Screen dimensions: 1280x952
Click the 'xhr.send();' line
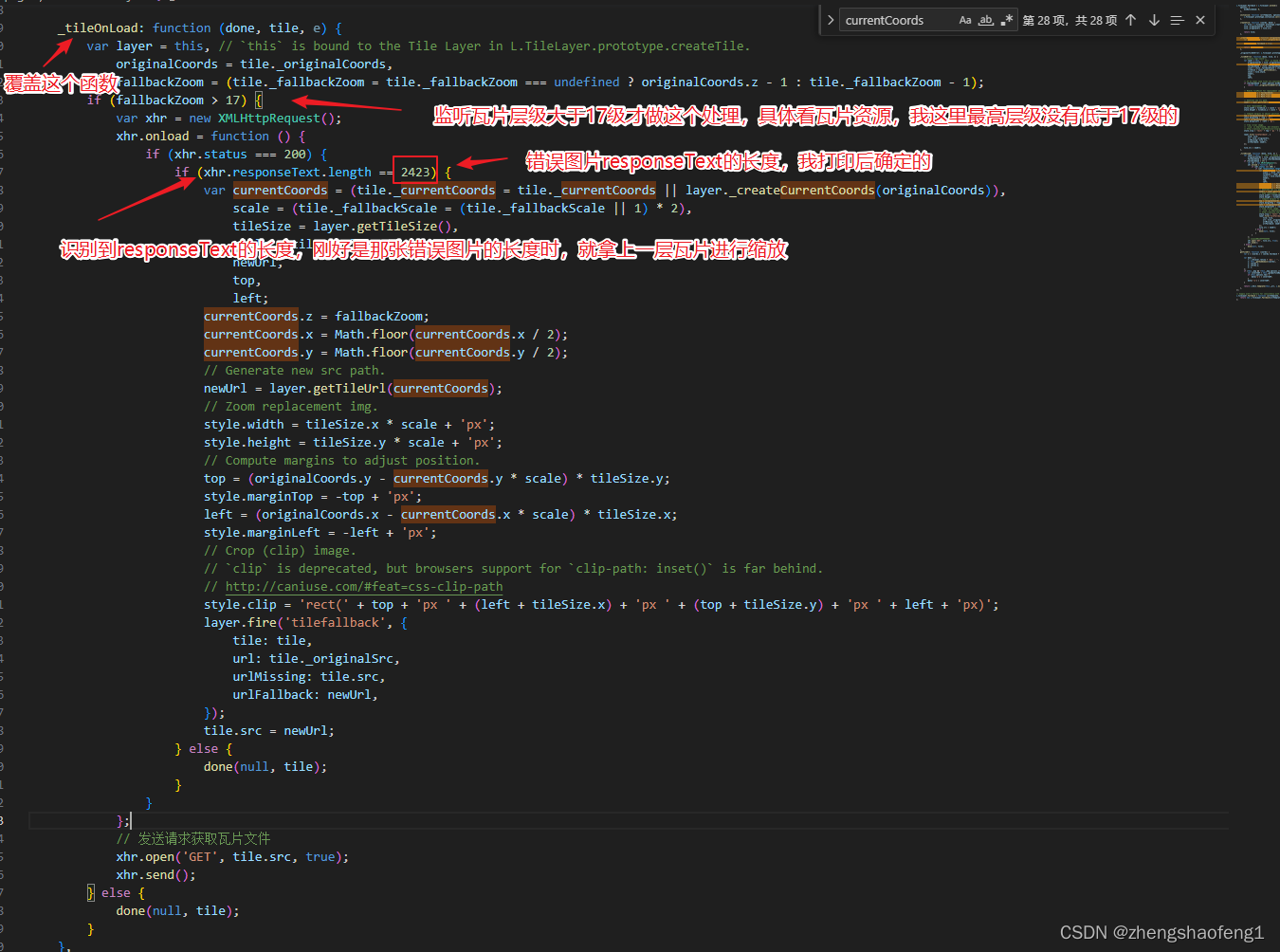pyautogui.click(x=156, y=875)
